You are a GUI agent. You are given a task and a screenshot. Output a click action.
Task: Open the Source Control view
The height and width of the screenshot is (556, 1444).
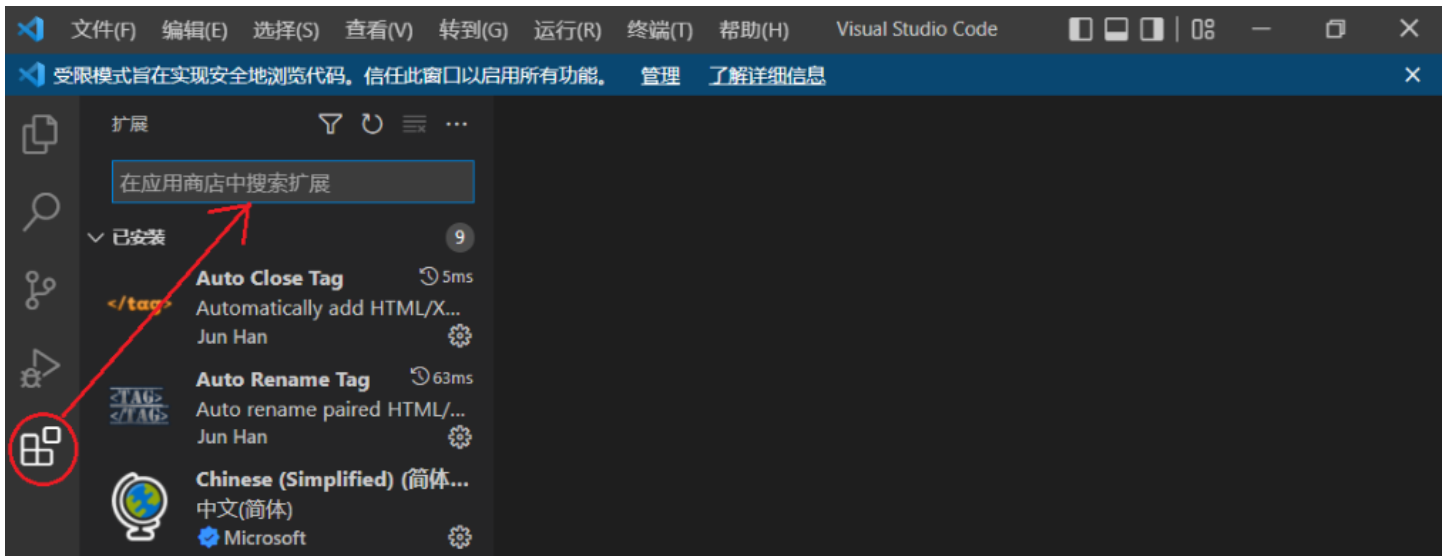(x=40, y=290)
